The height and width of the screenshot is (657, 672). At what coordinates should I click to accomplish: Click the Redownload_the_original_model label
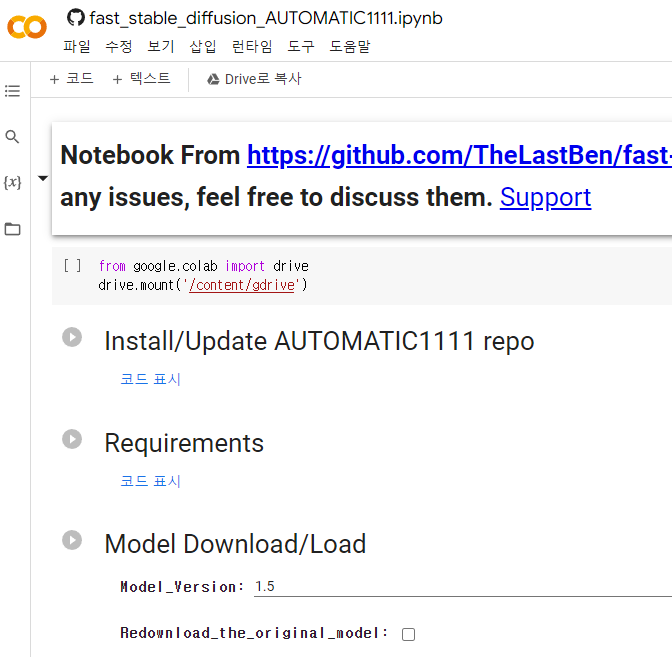pos(254,633)
